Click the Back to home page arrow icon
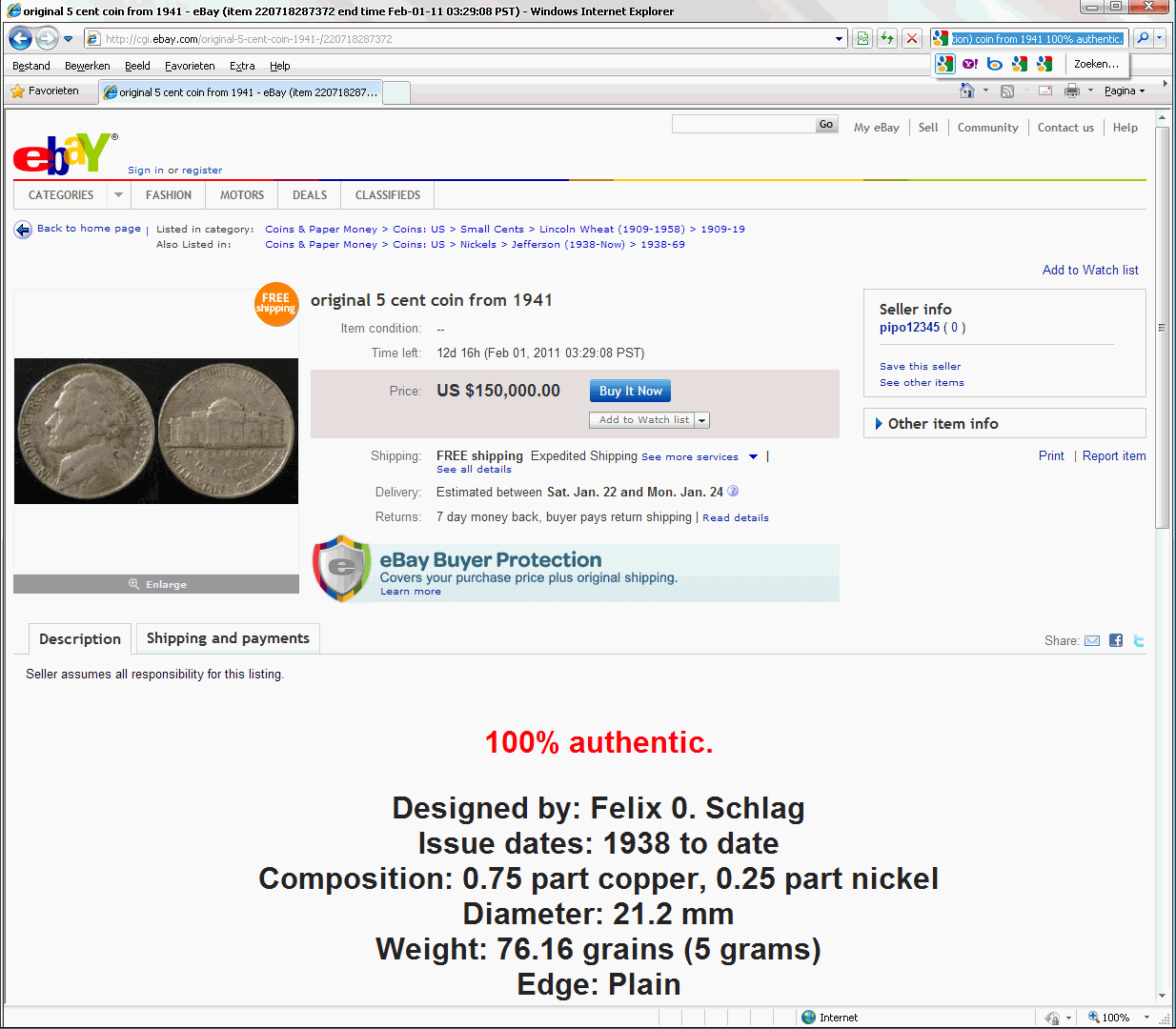Screen dimensions: 1176x1029 [x=23, y=230]
